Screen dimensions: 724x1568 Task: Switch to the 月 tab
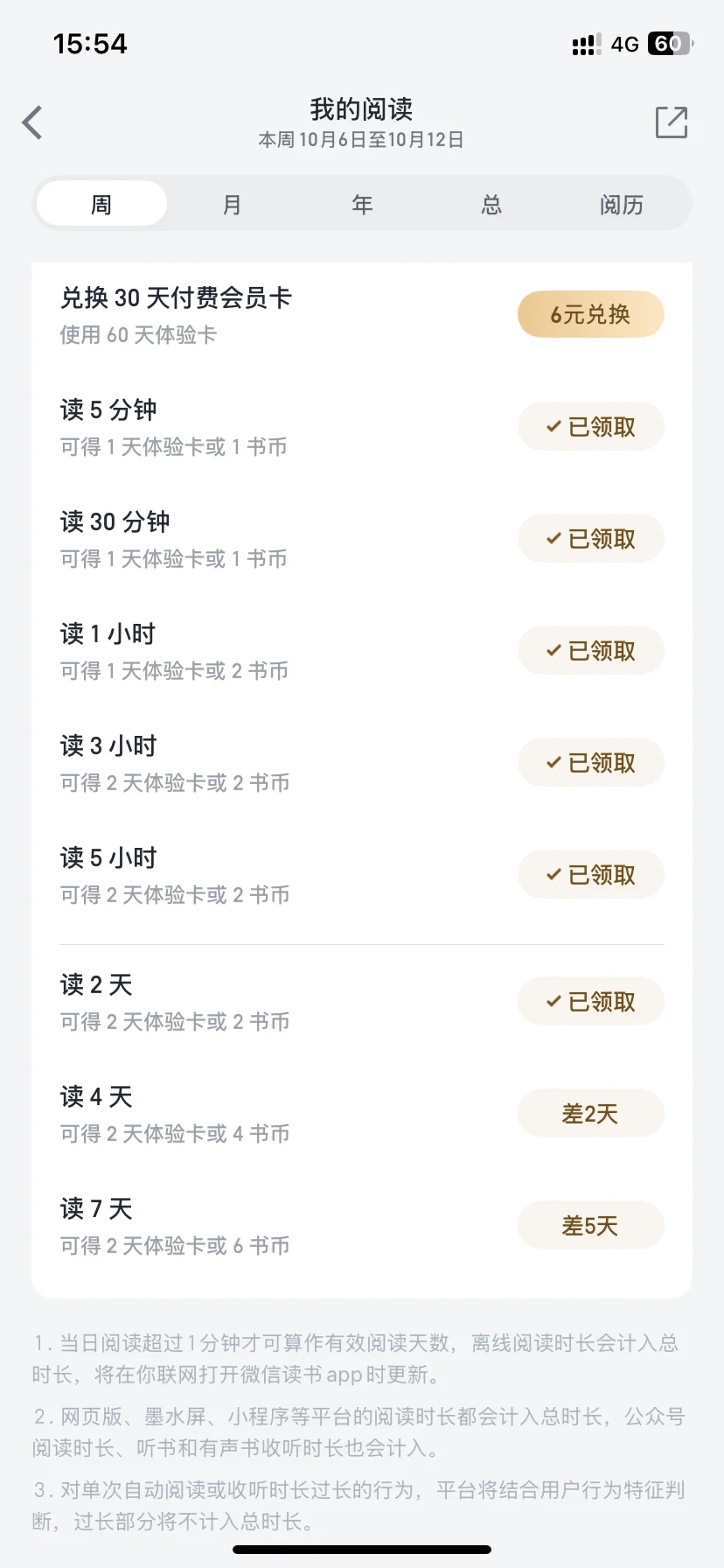232,205
